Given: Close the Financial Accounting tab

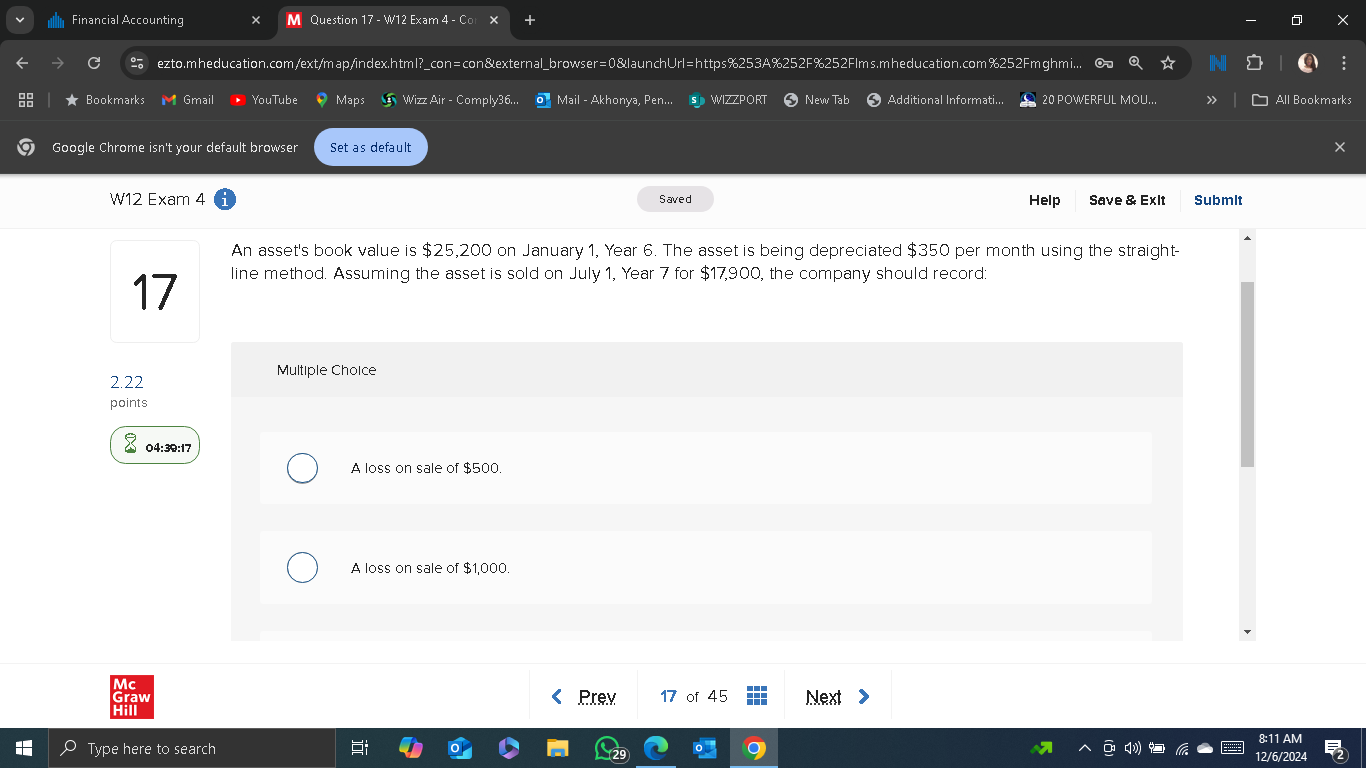Looking at the screenshot, I should click(x=255, y=20).
